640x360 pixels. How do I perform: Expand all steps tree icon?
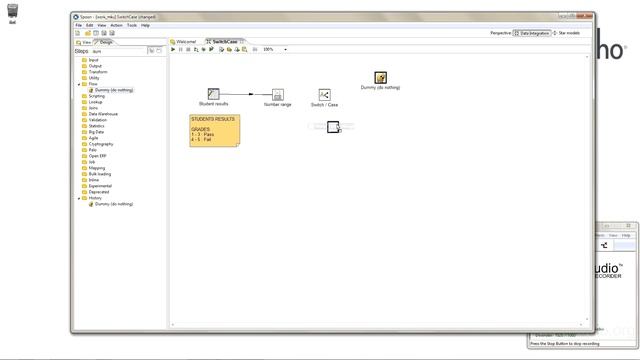coord(151,51)
